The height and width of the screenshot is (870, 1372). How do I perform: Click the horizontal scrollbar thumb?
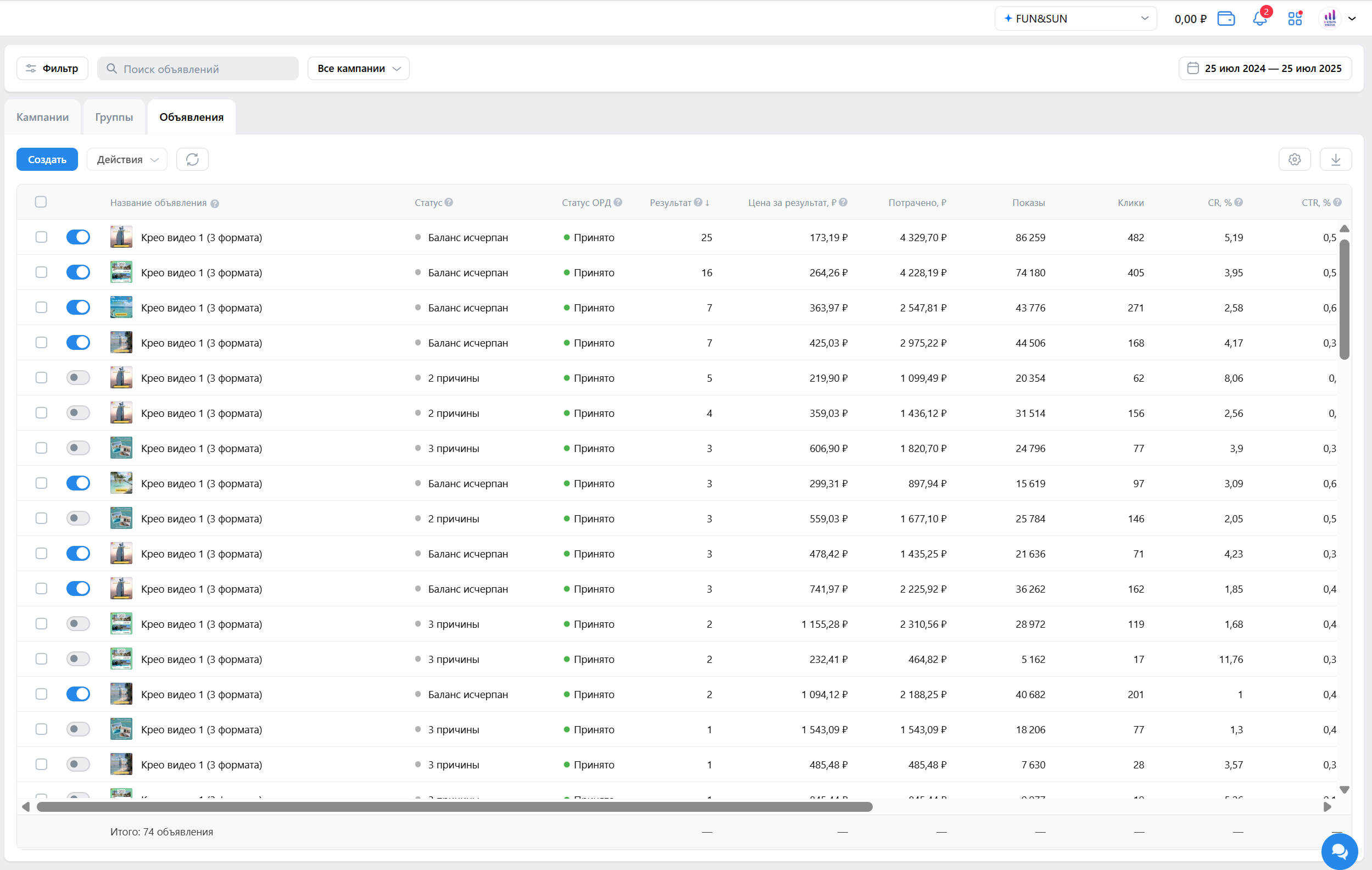pos(454,807)
